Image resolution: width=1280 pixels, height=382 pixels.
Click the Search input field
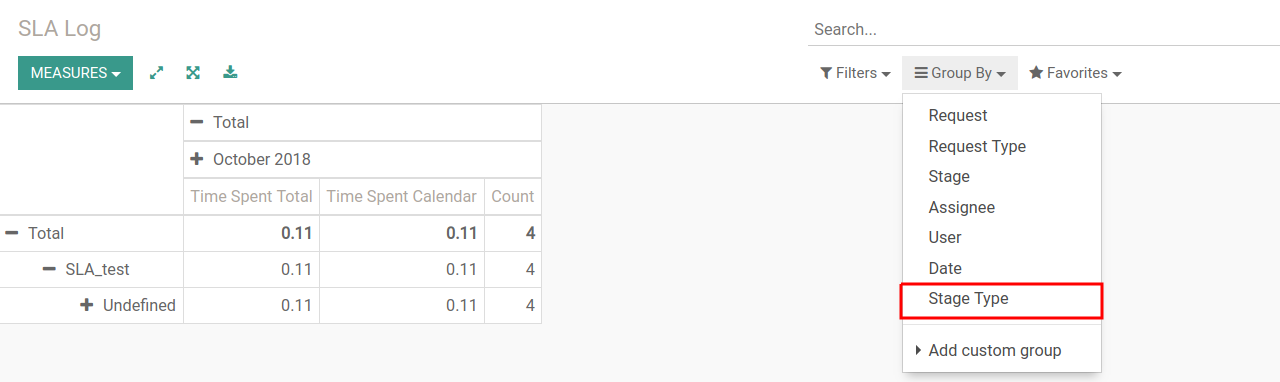[1043, 30]
